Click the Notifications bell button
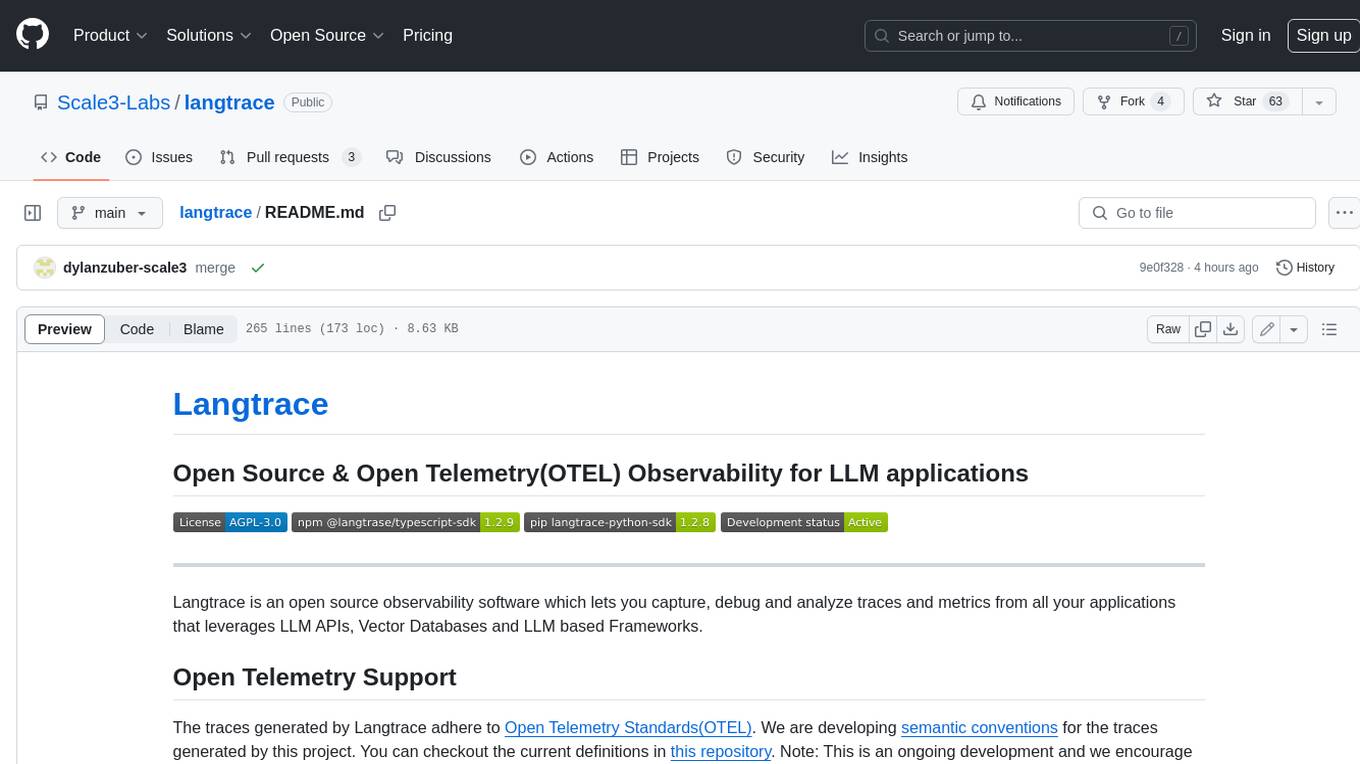Screen dimensions: 1360x764 pyautogui.click(x=1016, y=102)
